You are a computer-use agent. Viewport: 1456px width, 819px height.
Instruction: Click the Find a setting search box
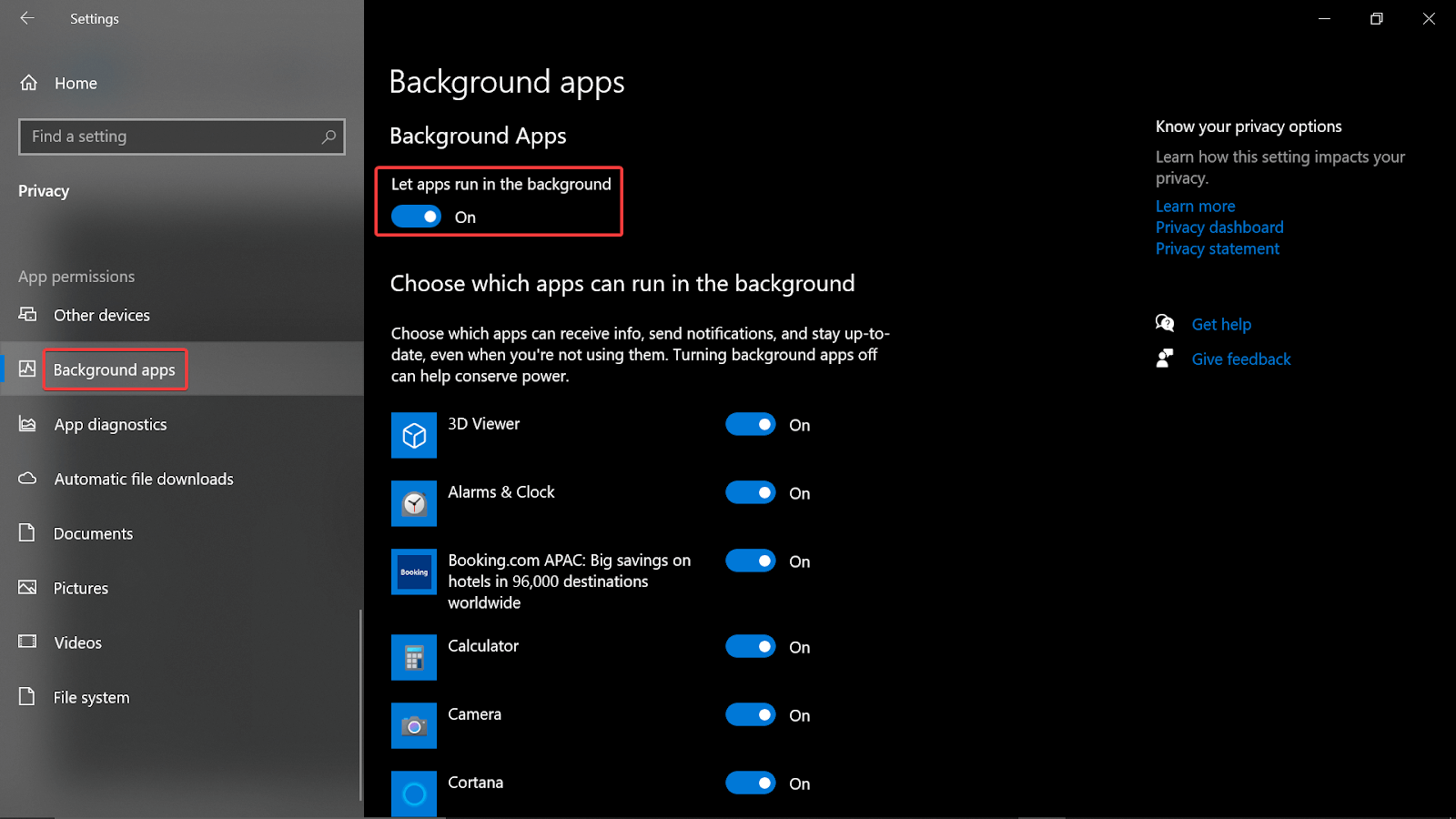point(168,136)
